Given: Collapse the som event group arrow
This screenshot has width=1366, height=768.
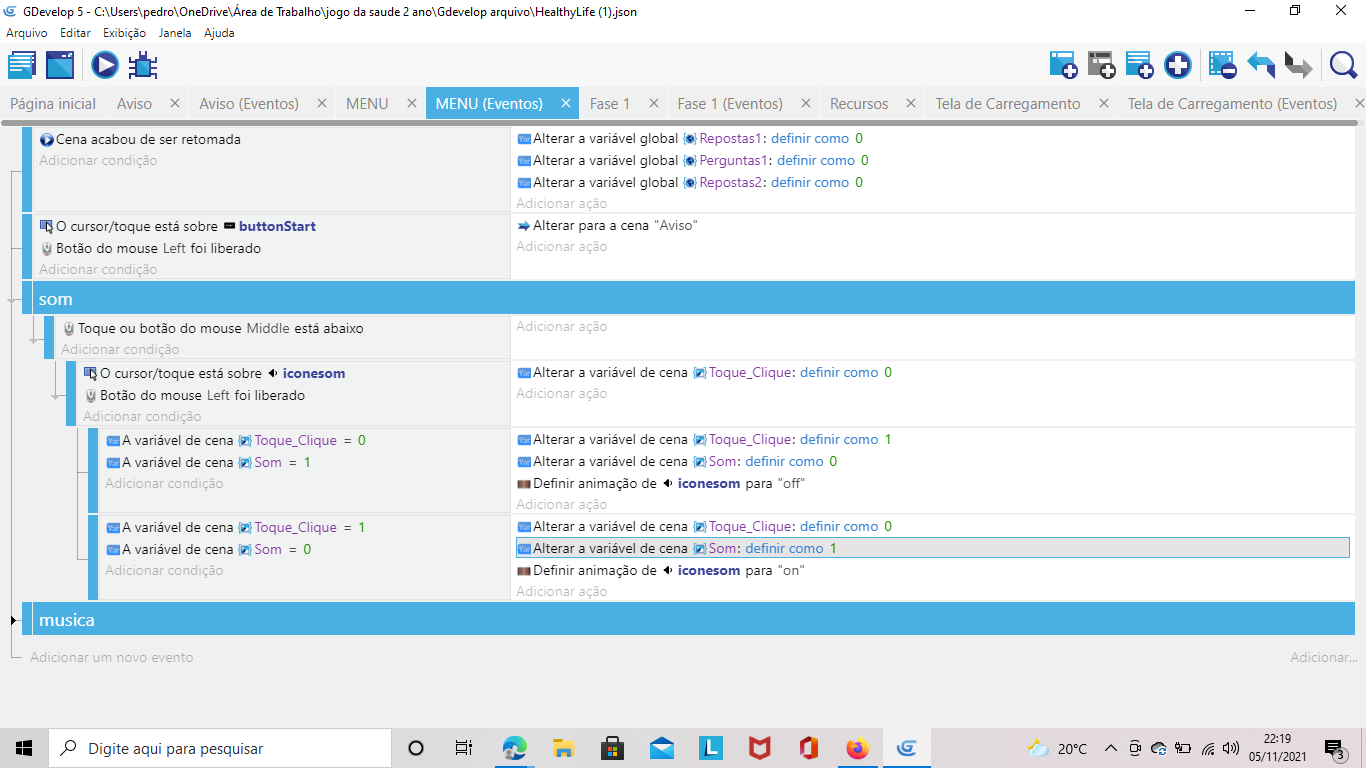Looking at the screenshot, I should [12, 300].
